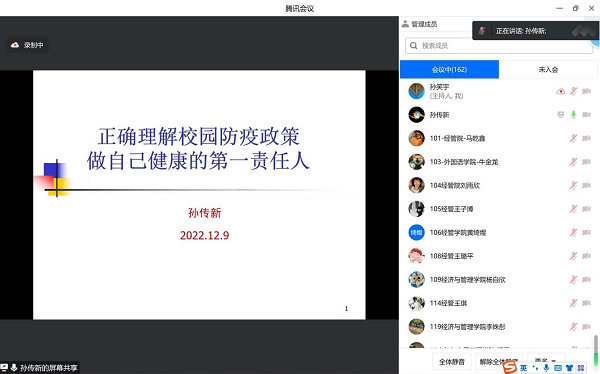Click in 搜索成员 search field
The height and width of the screenshot is (374, 600).
click(x=499, y=46)
